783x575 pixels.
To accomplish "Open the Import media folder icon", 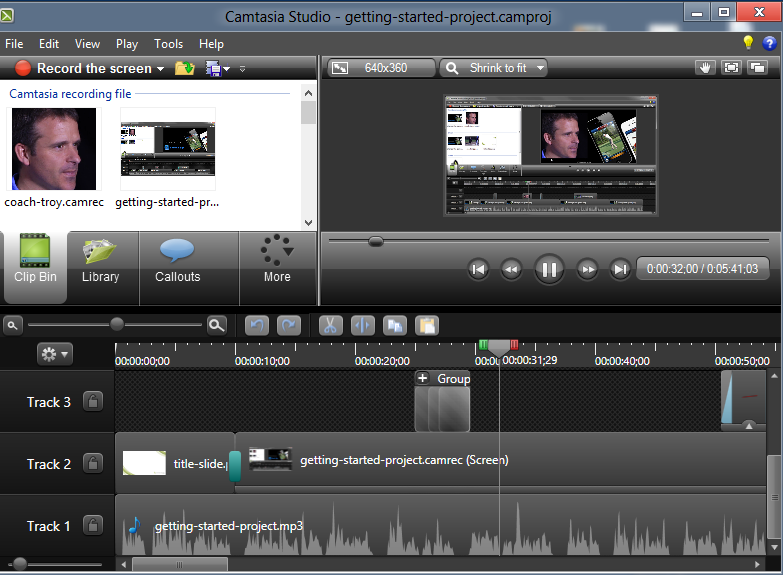I will click(x=185, y=68).
